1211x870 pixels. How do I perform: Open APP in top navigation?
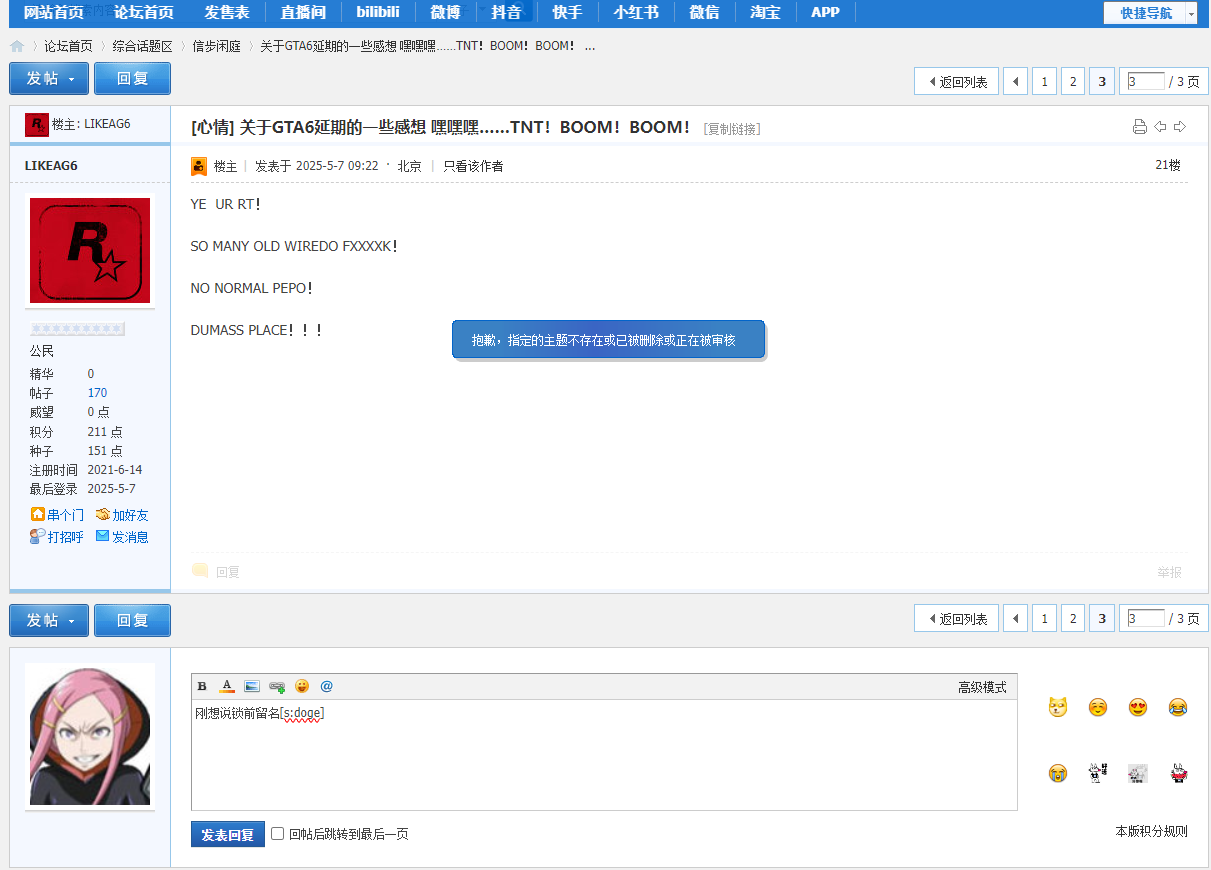(x=826, y=12)
